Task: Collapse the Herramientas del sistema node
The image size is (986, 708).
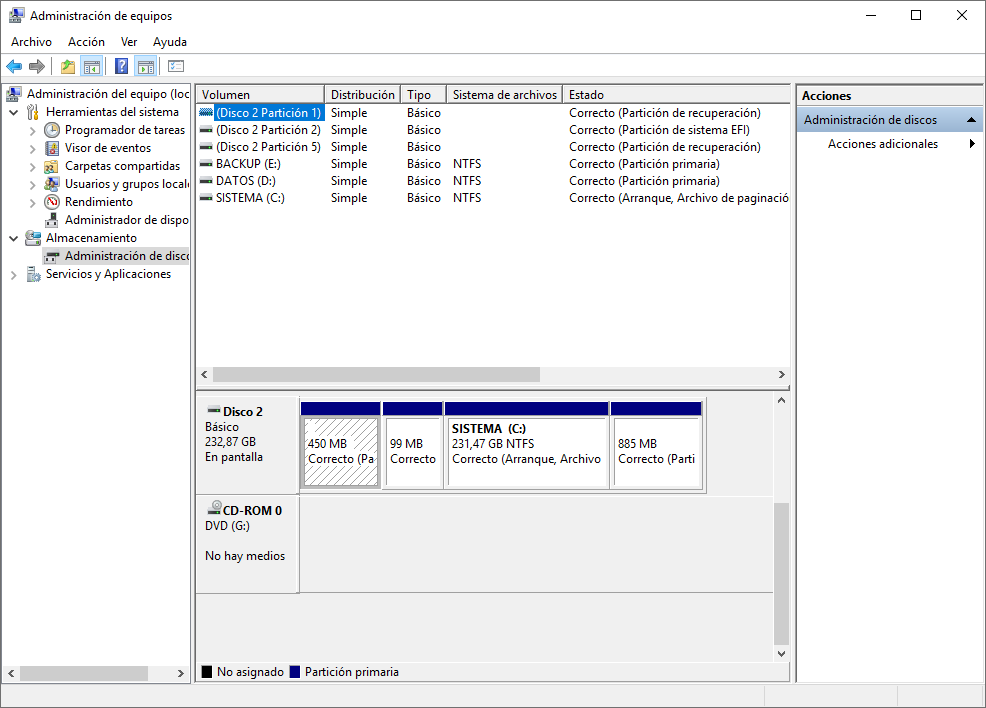Action: point(14,113)
